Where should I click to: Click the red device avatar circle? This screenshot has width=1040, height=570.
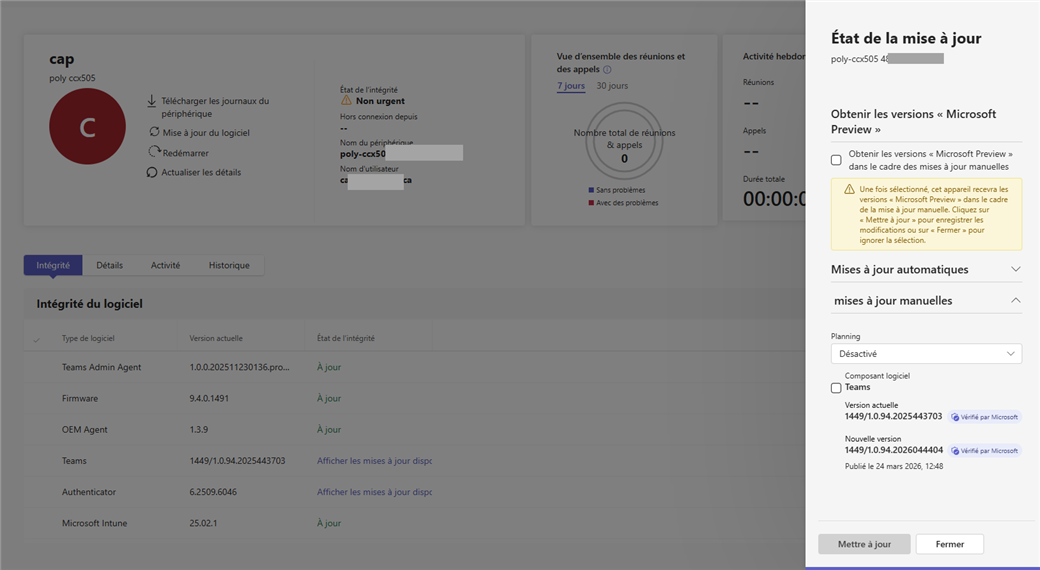click(x=87, y=127)
